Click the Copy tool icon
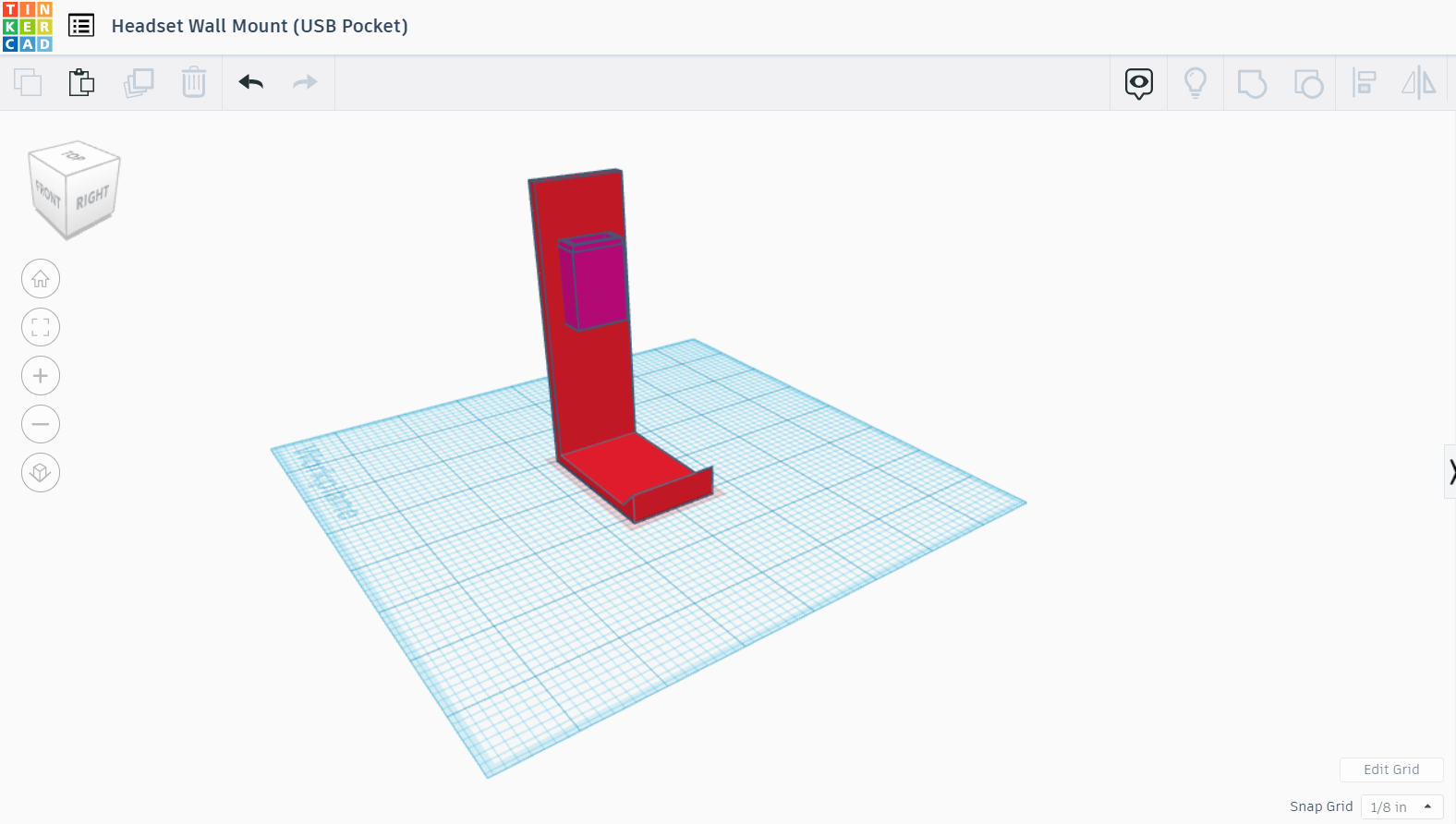Image resolution: width=1456 pixels, height=824 pixels. coord(28,83)
